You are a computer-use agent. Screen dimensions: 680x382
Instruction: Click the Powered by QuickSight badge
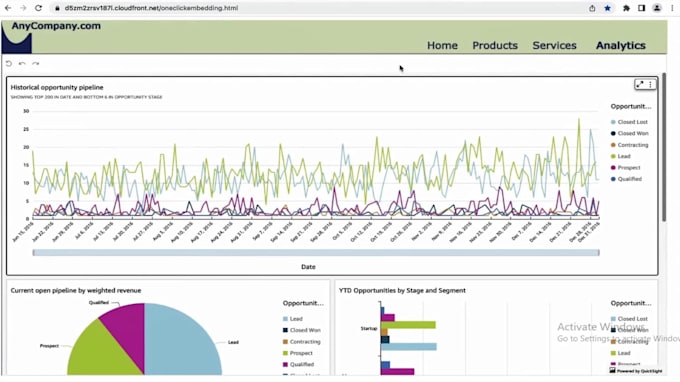tap(636, 371)
